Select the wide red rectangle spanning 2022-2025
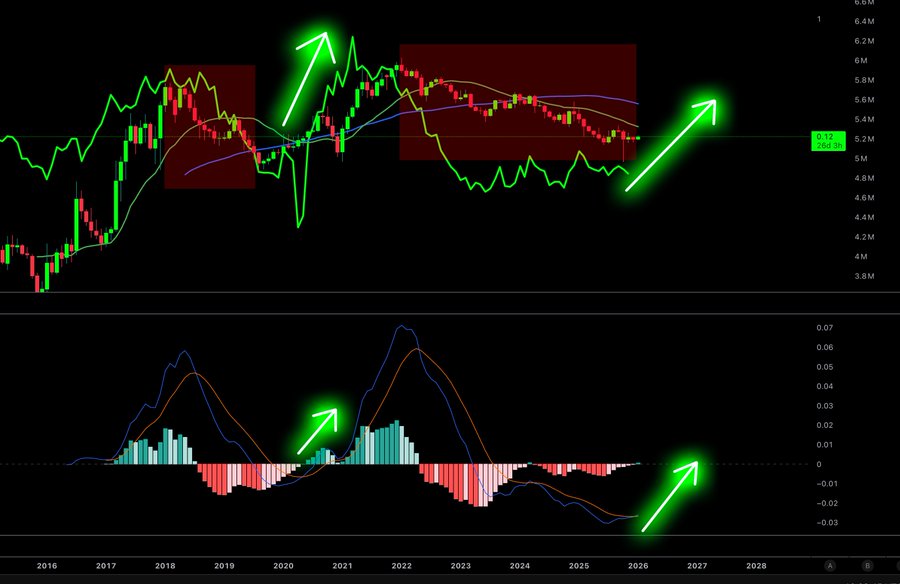 518,101
